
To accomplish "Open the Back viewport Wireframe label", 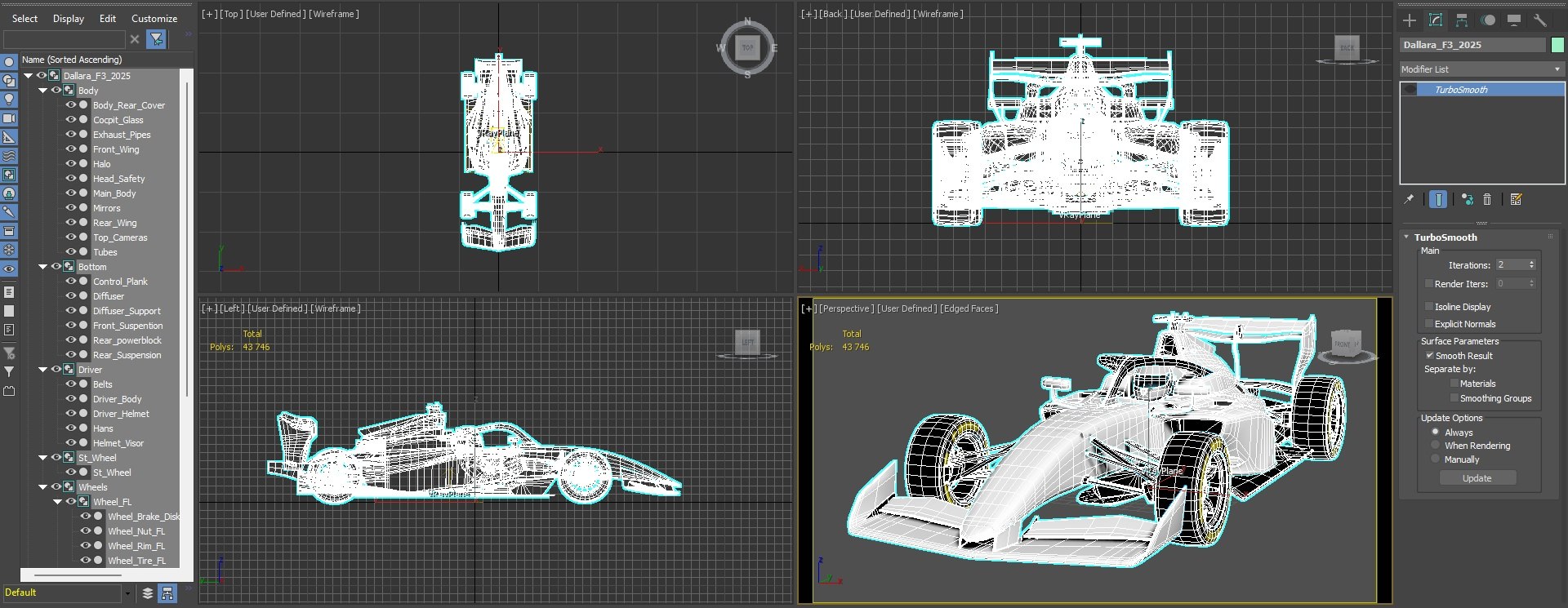I will tap(938, 14).
